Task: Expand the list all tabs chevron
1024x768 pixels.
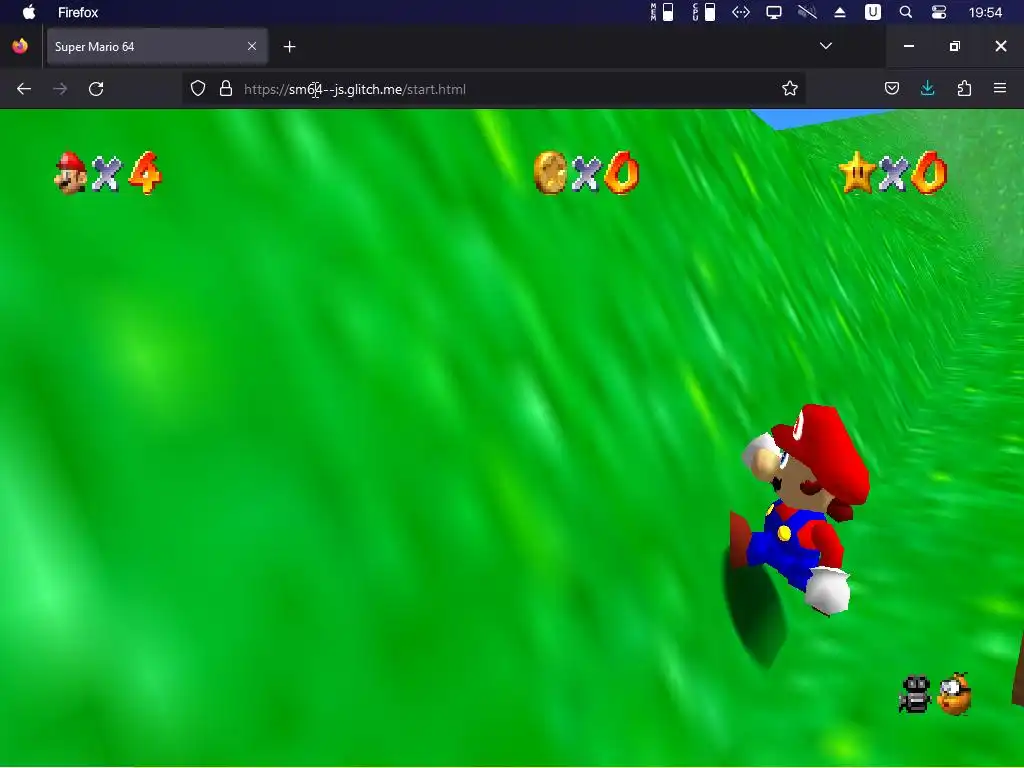Action: pyautogui.click(x=825, y=46)
